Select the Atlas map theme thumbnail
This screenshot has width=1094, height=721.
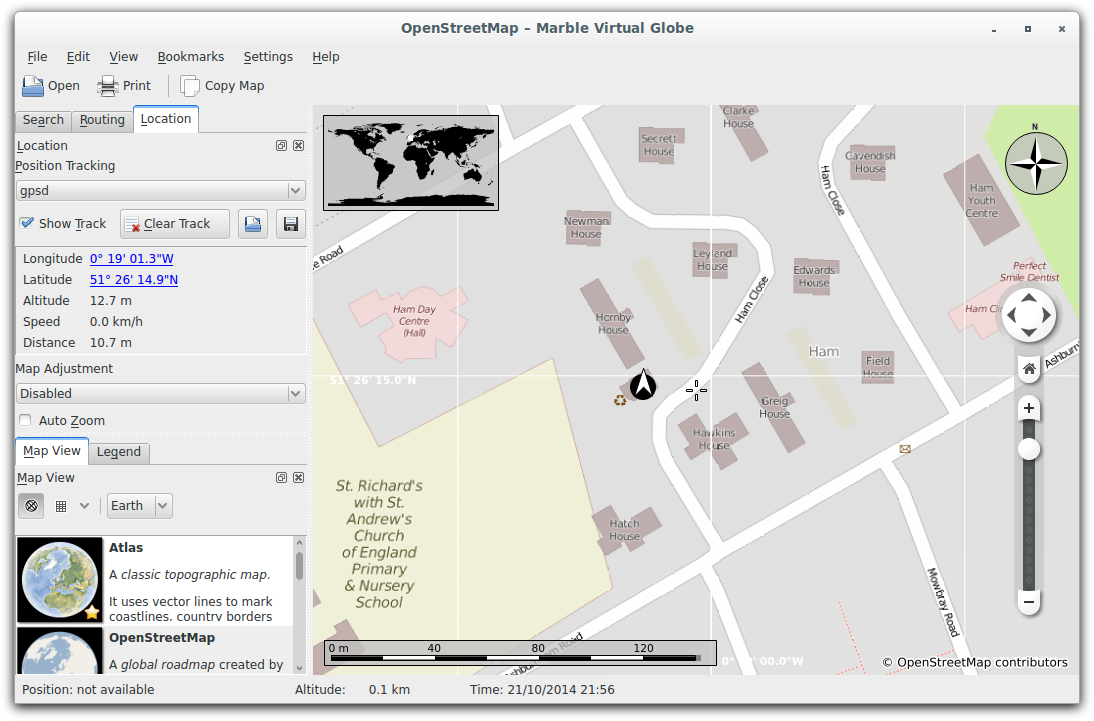pyautogui.click(x=60, y=580)
